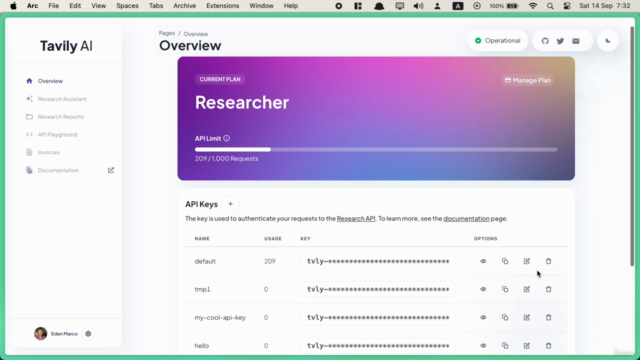Click the page scrollbar thumb
This screenshot has height=360, width=640.
click(x=632, y=146)
